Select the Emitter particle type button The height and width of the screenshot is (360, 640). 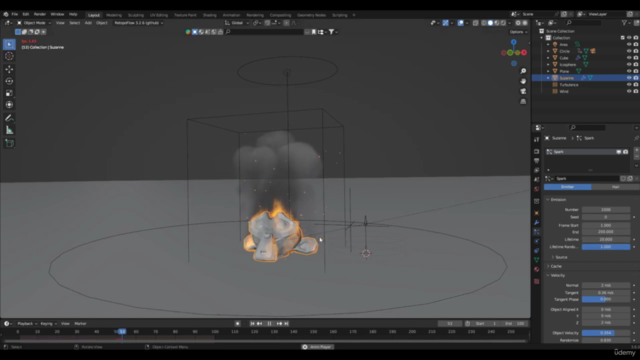point(567,187)
